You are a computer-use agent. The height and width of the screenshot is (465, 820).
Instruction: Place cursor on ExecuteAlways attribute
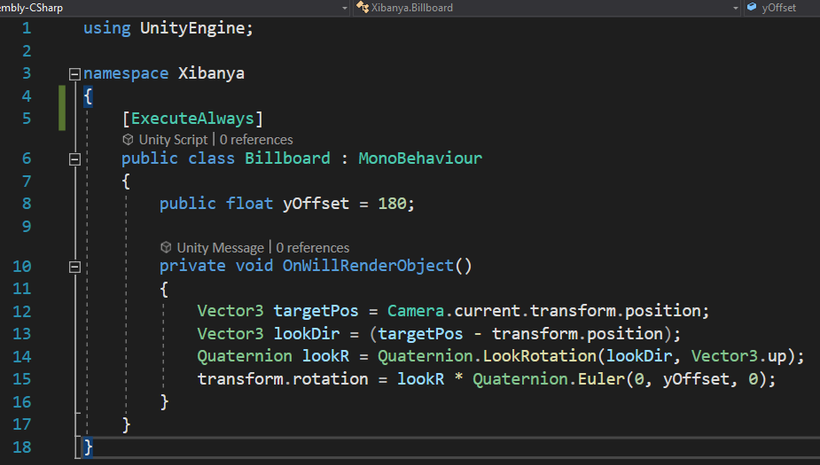click(192, 119)
